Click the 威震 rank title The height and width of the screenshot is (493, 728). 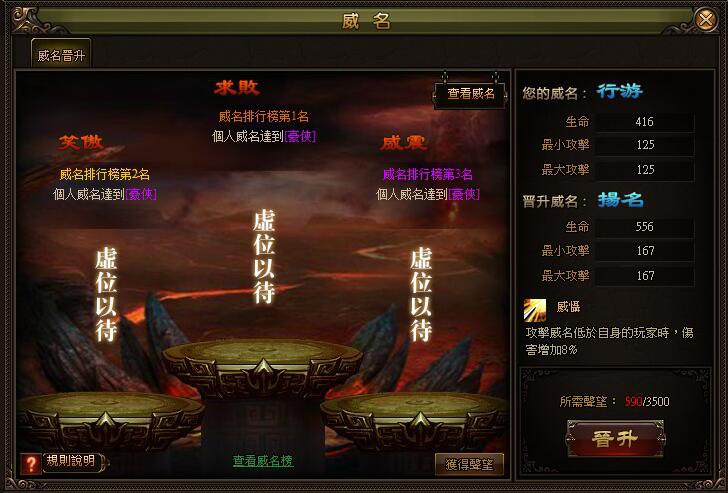[x=403, y=143]
